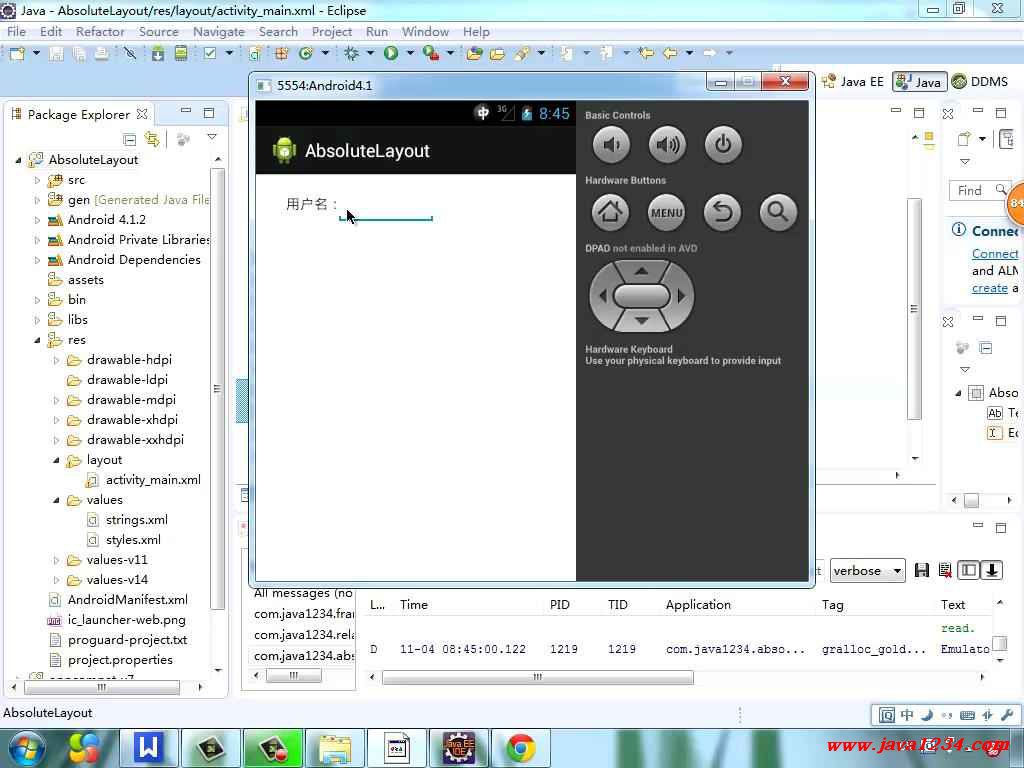Open the Window menu

click(425, 31)
